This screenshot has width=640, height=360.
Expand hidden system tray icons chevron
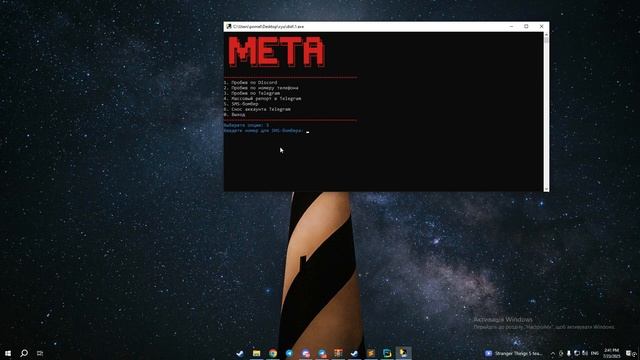pos(553,353)
